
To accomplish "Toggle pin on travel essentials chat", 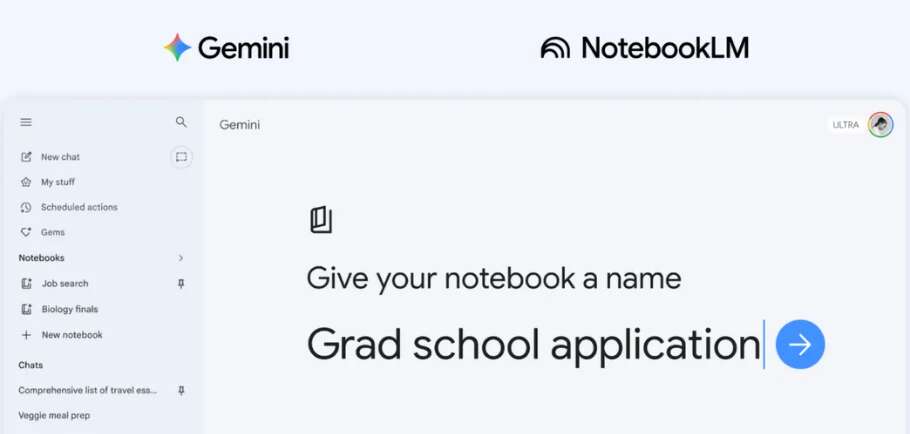I will pyautogui.click(x=181, y=390).
